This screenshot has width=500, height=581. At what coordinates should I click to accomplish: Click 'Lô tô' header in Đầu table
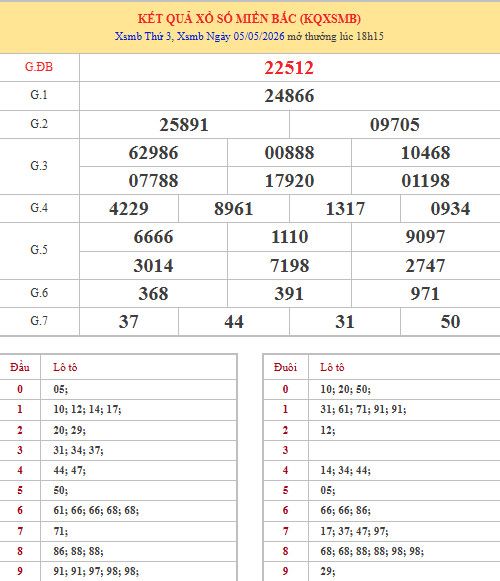click(65, 367)
